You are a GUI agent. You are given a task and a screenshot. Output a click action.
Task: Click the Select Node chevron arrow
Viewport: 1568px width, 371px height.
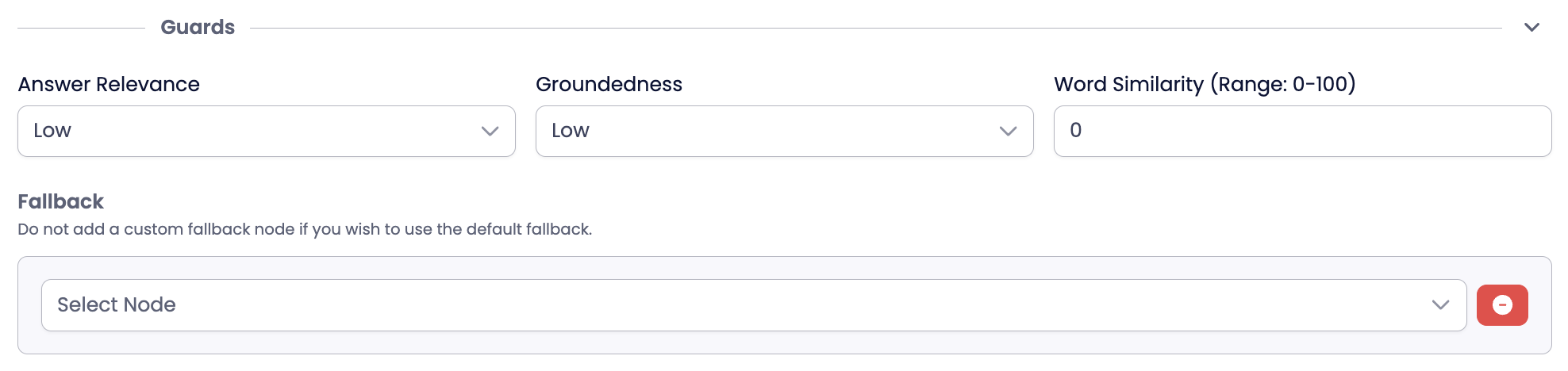coord(1440,305)
